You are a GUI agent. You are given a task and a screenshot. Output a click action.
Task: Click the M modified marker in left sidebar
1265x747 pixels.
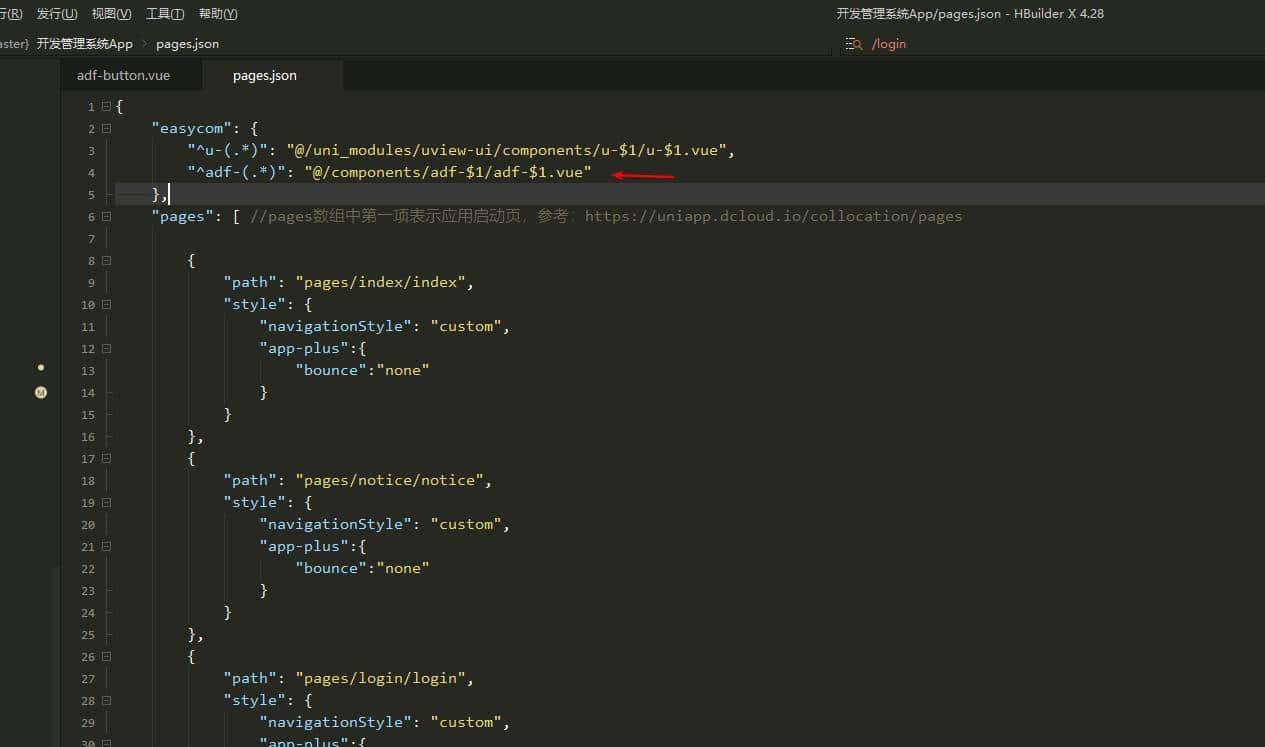coord(41,393)
